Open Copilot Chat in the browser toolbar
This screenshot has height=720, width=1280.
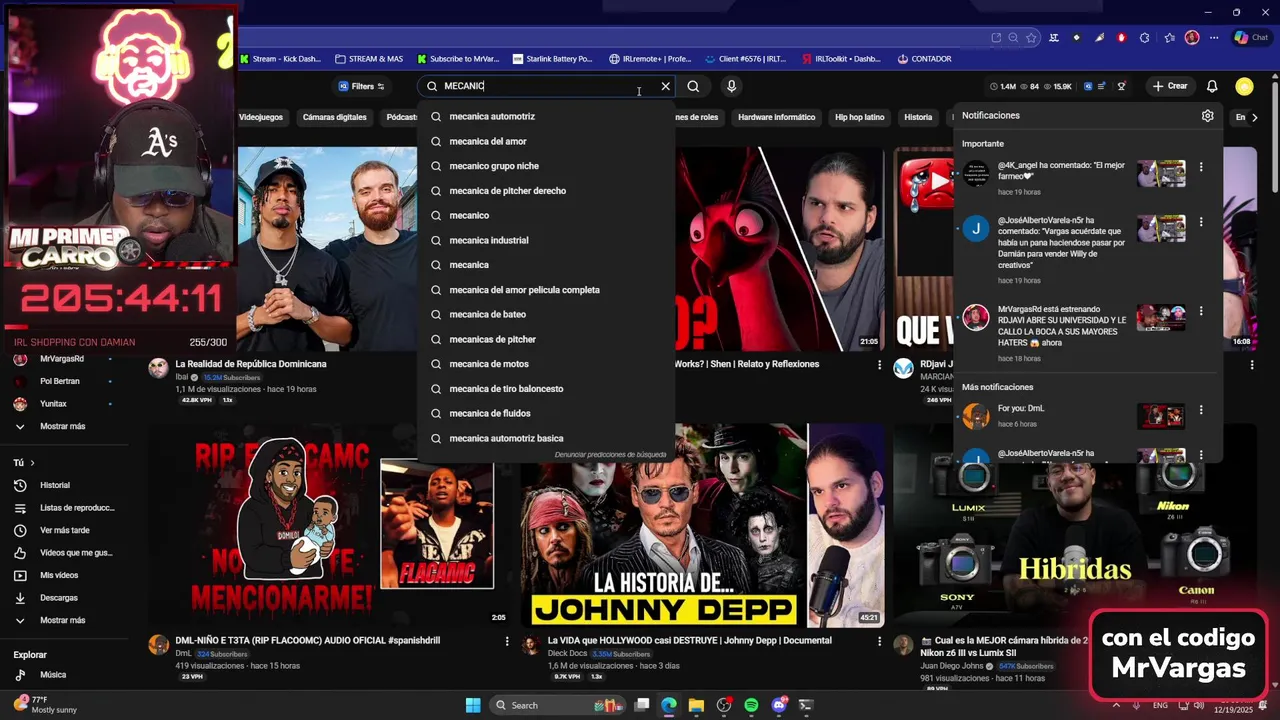click(x=1251, y=38)
